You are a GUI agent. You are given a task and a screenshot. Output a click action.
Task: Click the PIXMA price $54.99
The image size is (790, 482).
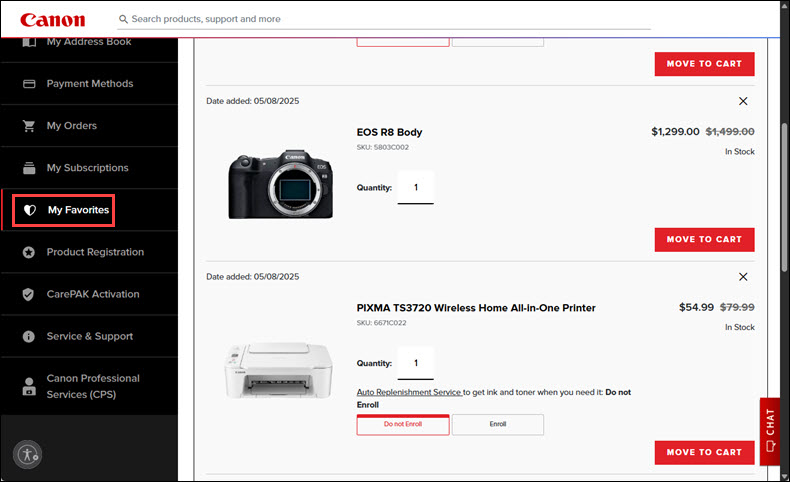tap(696, 307)
